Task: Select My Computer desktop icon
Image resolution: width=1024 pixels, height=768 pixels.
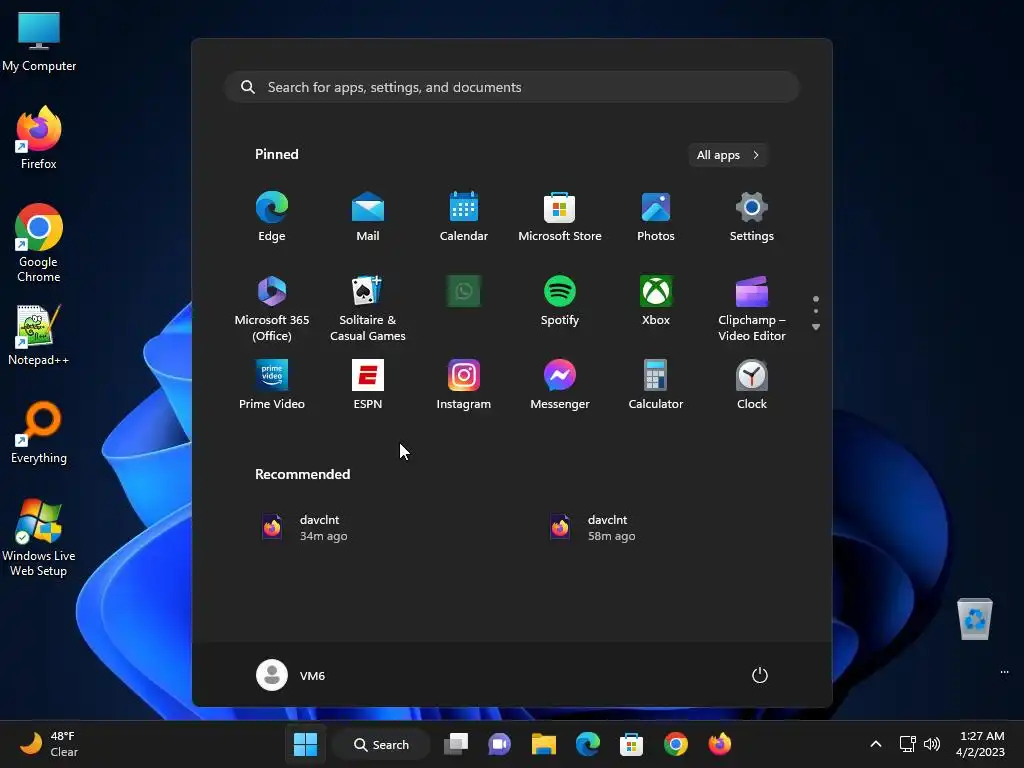Action: click(39, 41)
